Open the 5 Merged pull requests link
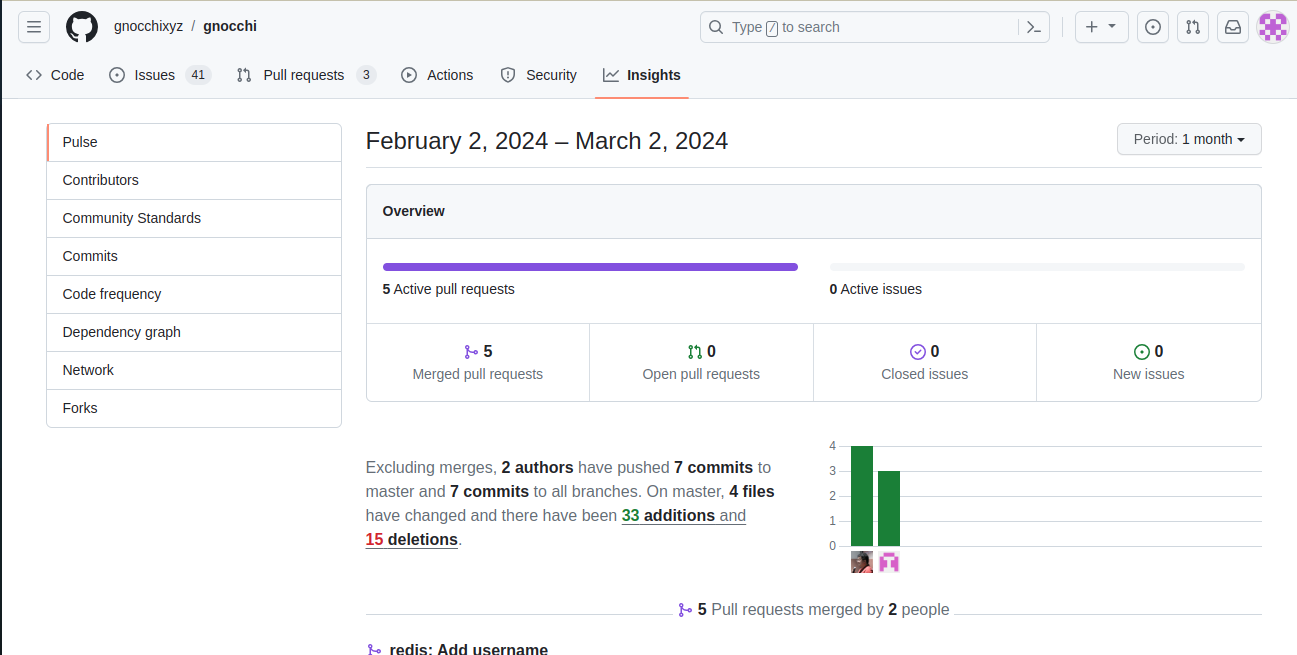 pos(478,362)
